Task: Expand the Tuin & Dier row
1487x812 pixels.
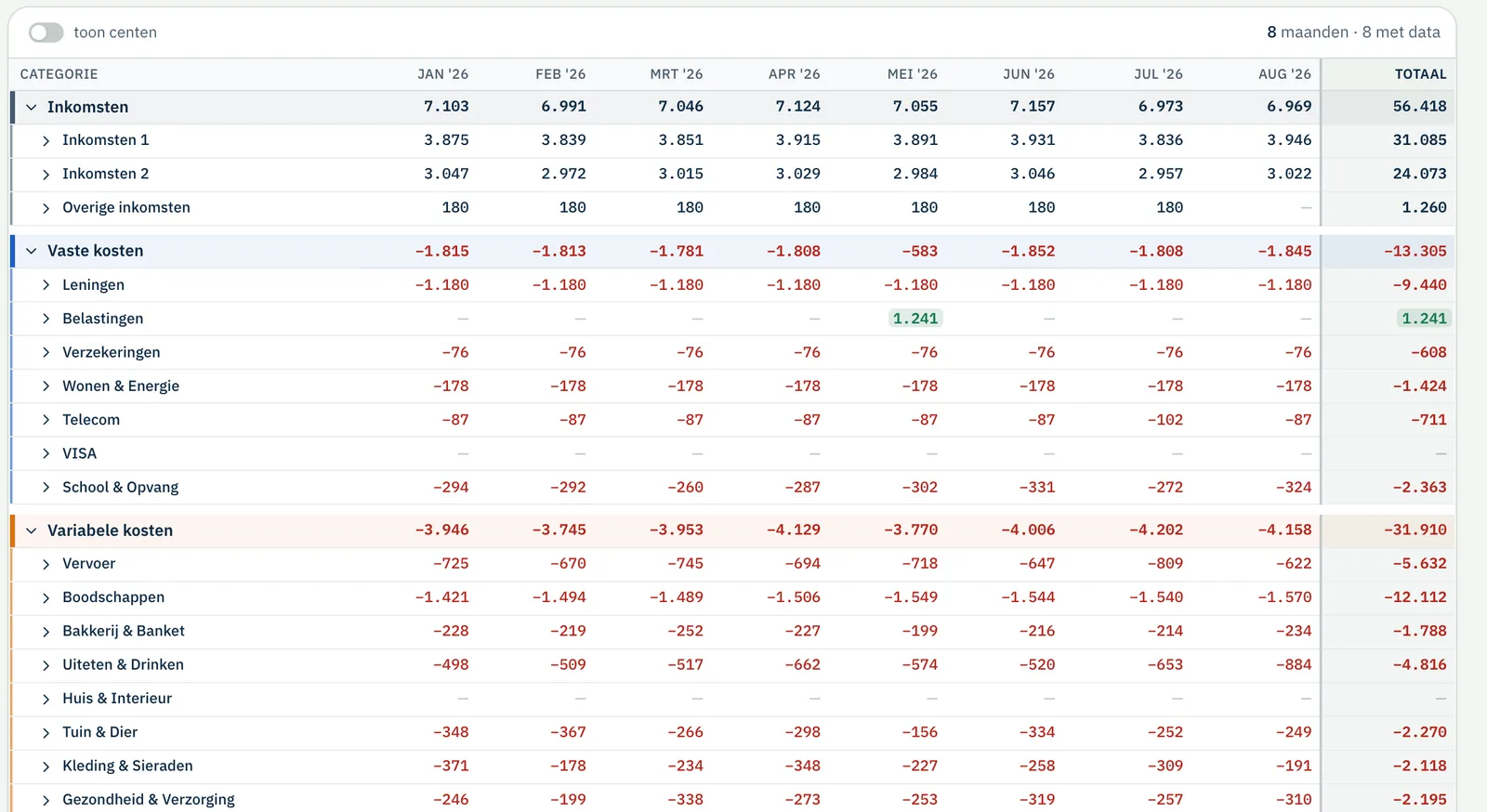Action: (x=46, y=733)
